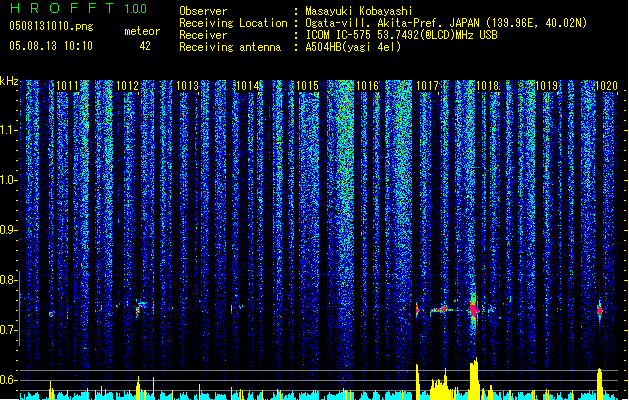Click the 1020 time marker

pos(607,85)
